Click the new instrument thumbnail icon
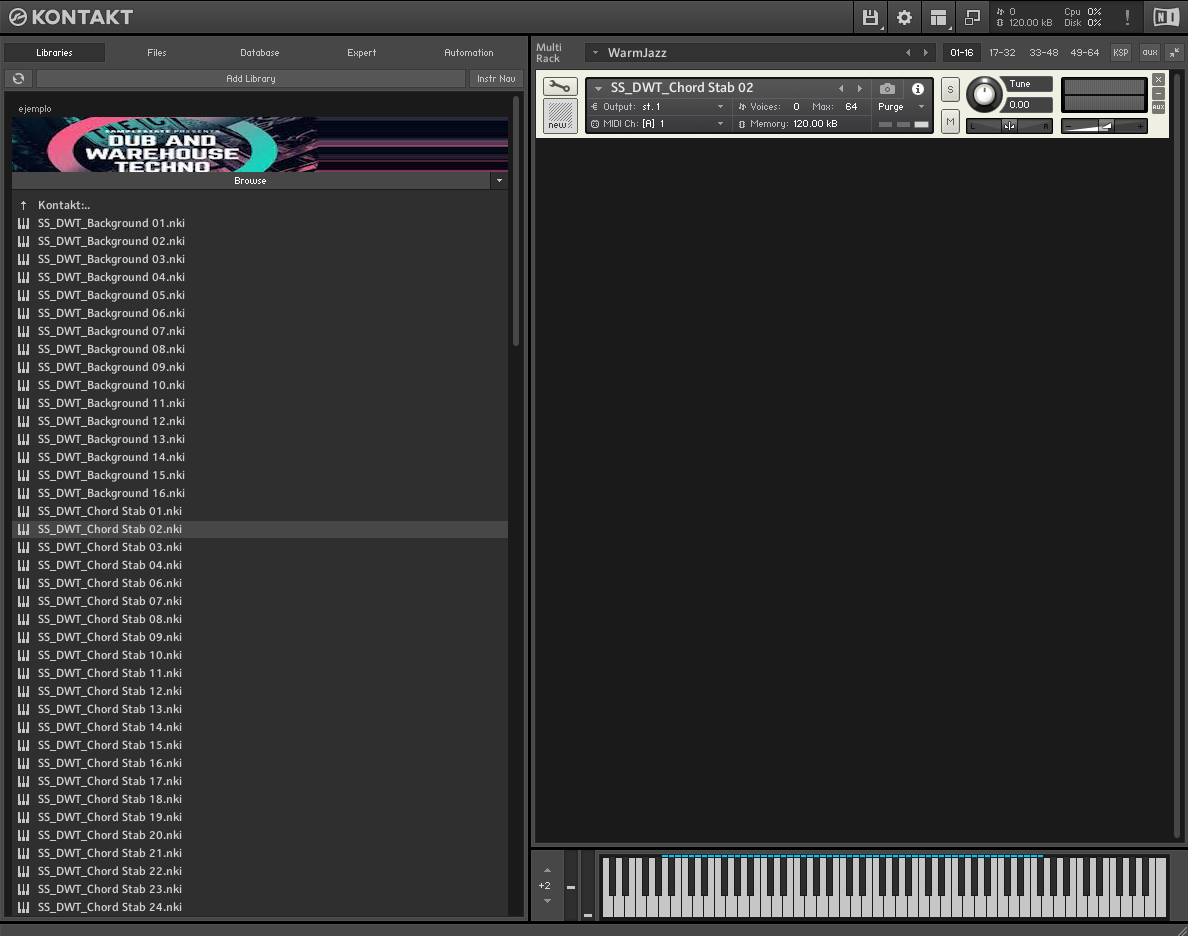 point(560,115)
